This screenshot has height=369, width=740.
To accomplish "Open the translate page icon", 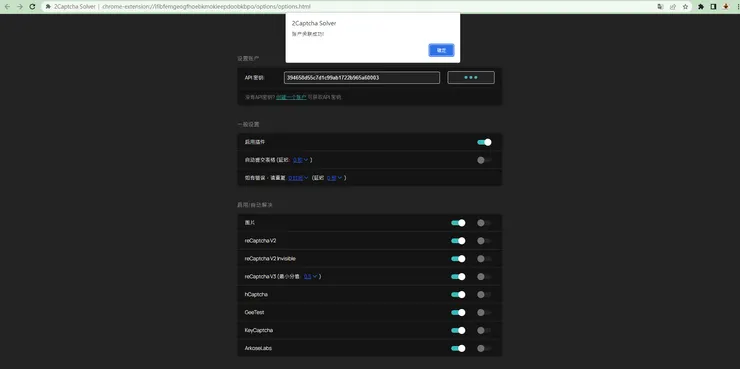I will (661, 7).
